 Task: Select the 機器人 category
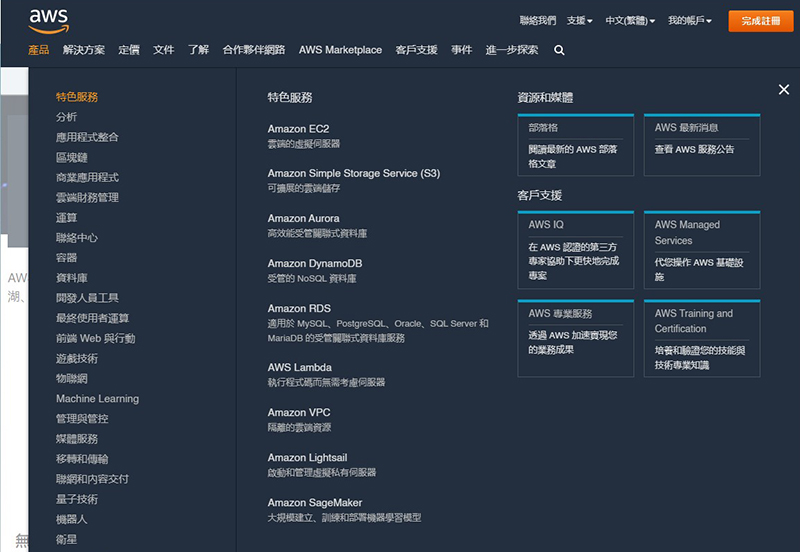tap(71, 519)
